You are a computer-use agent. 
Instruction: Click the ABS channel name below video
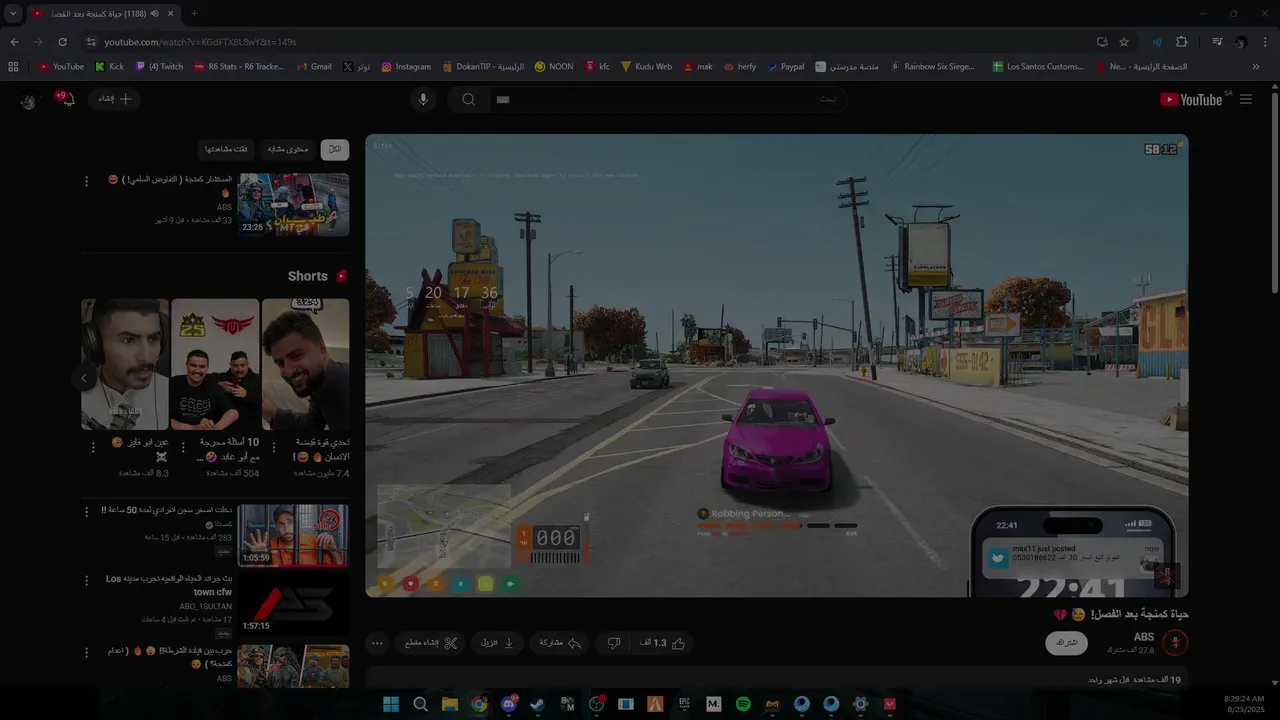[1144, 637]
